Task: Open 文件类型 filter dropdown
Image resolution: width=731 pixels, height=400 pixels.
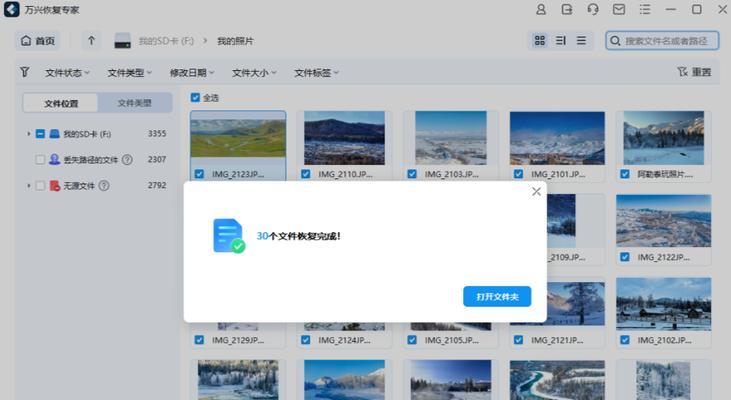Action: click(130, 73)
